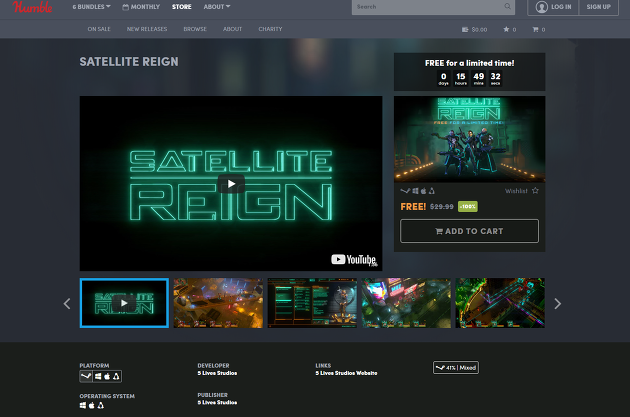
Task: Click the Windows icon under cover image
Action: [x=415, y=191]
